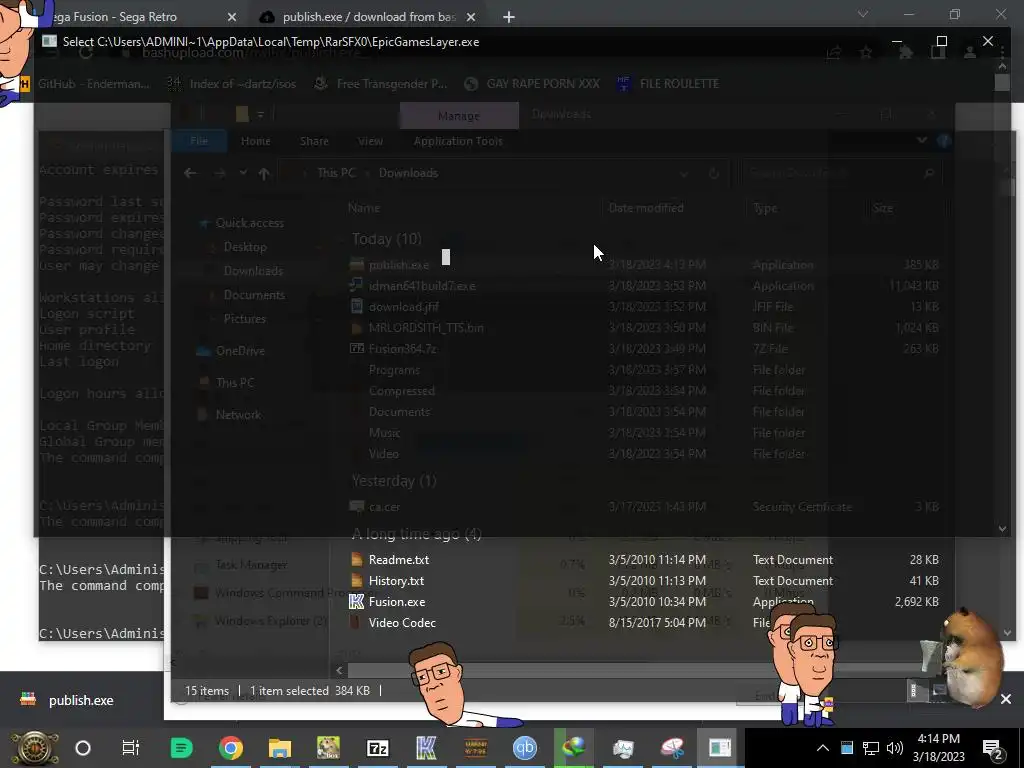Open the taskbar clock and date
The image size is (1024, 768).
click(938, 748)
